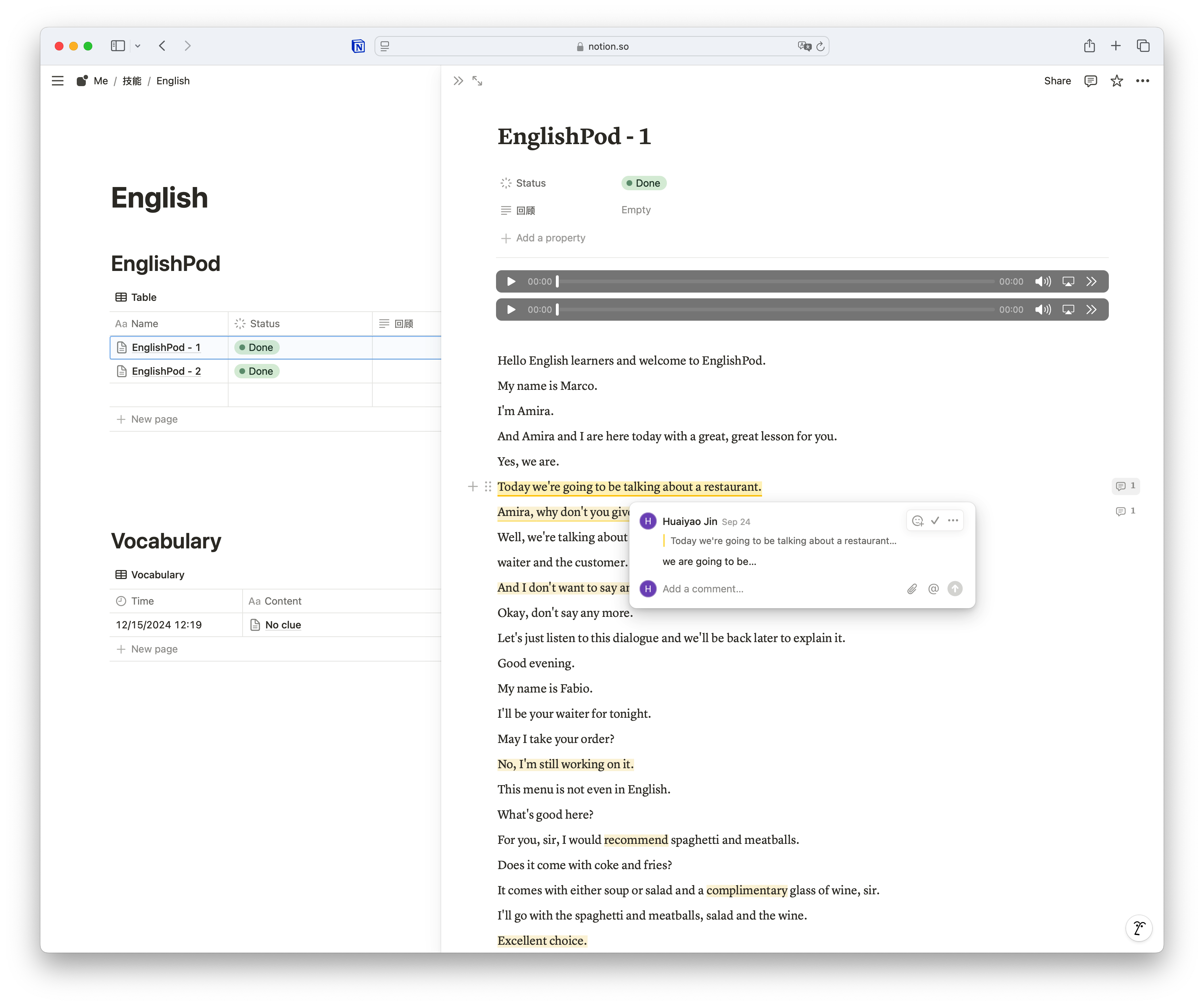Translate page using address bar icon
This screenshot has height=1006, width=1204.
click(x=804, y=46)
